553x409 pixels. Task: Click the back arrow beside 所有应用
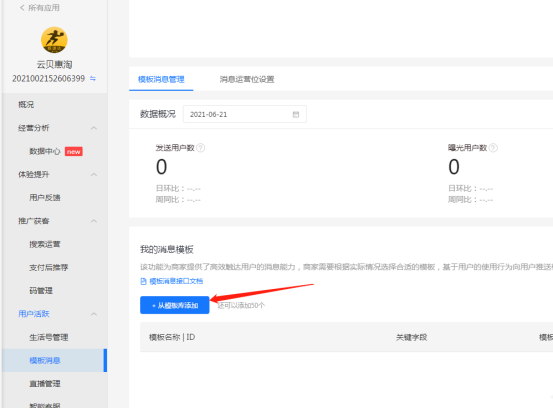tap(22, 8)
